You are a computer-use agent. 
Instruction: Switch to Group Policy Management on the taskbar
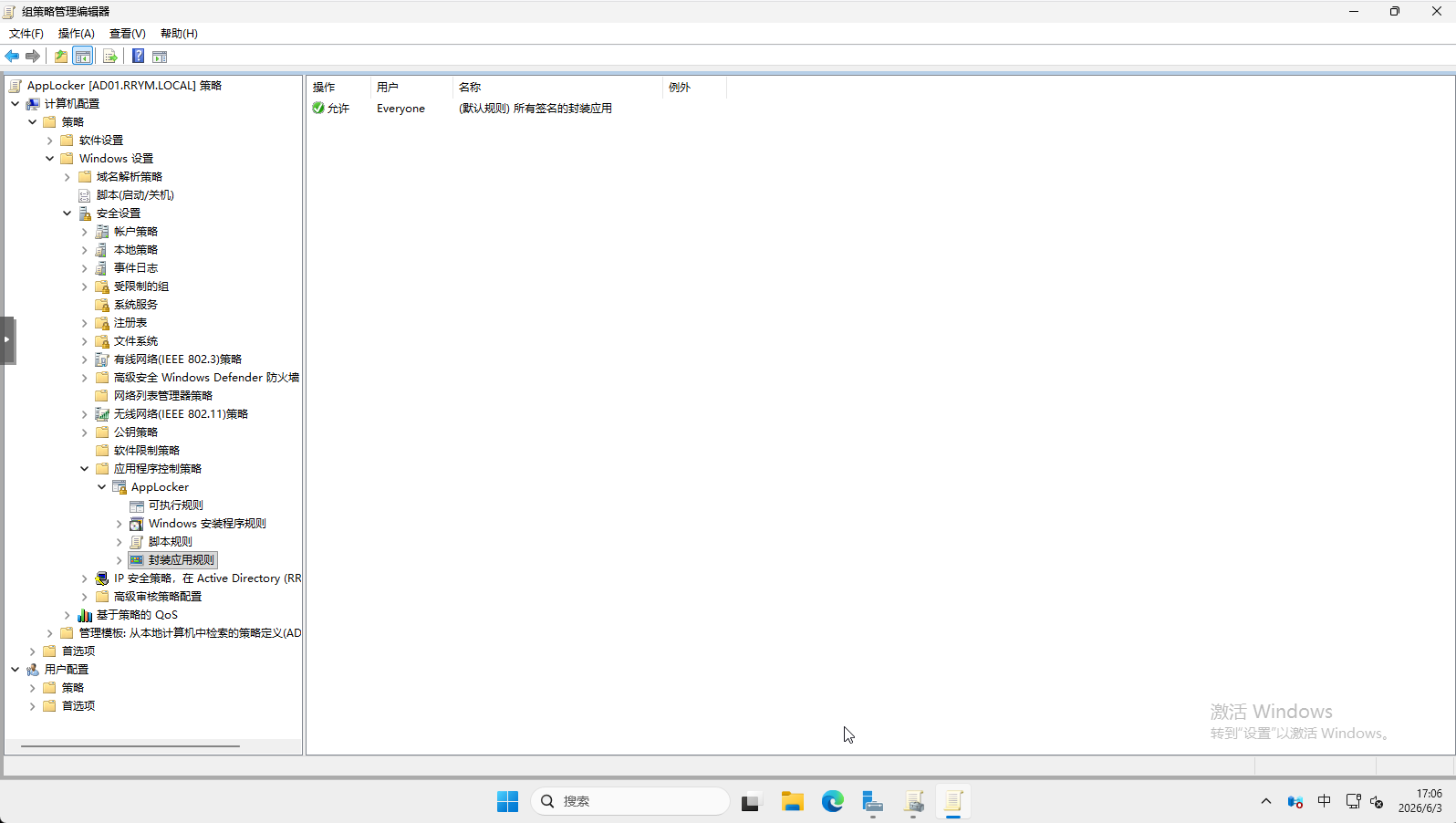tap(913, 801)
